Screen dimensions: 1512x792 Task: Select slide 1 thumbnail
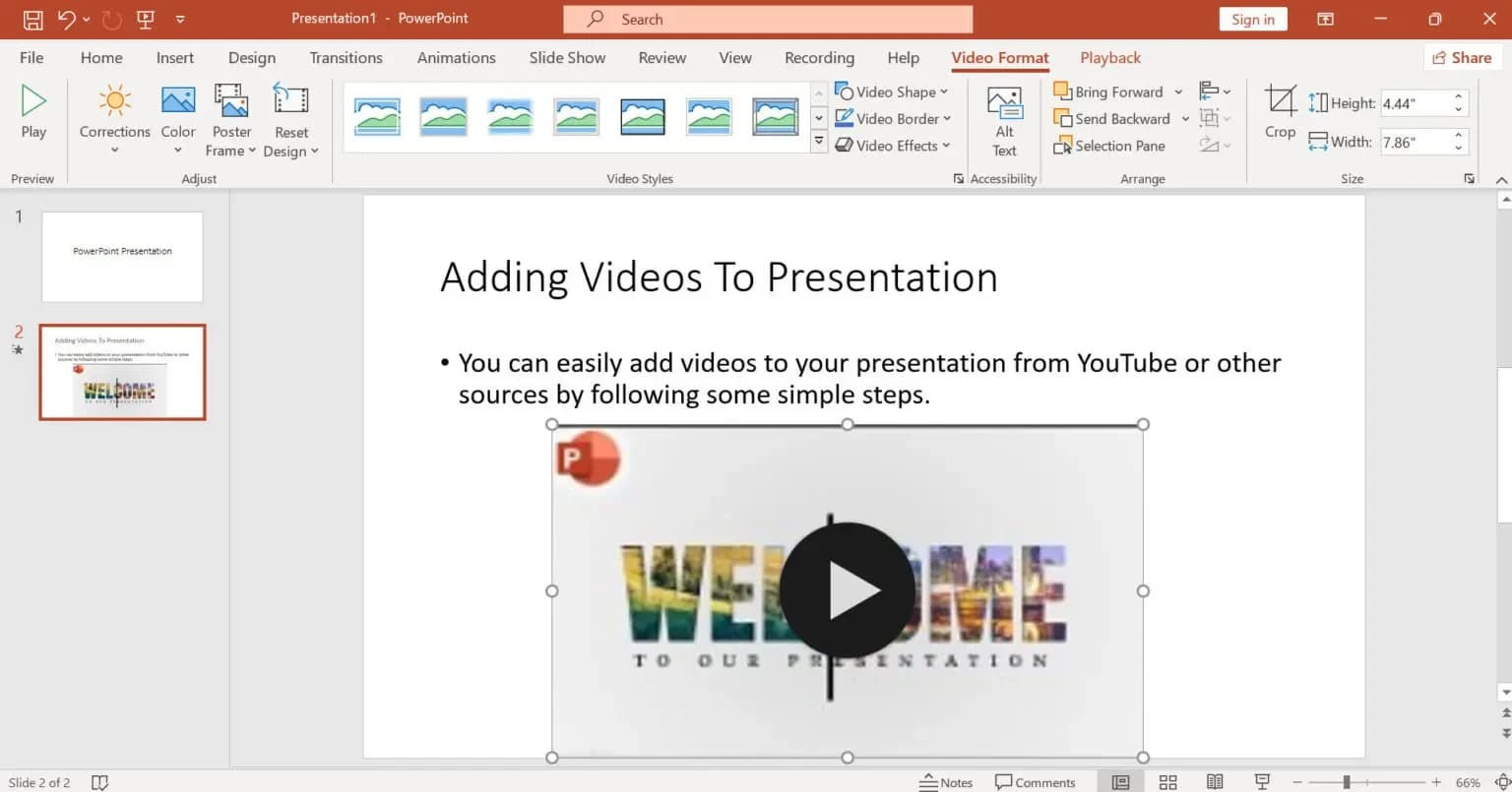pos(122,257)
